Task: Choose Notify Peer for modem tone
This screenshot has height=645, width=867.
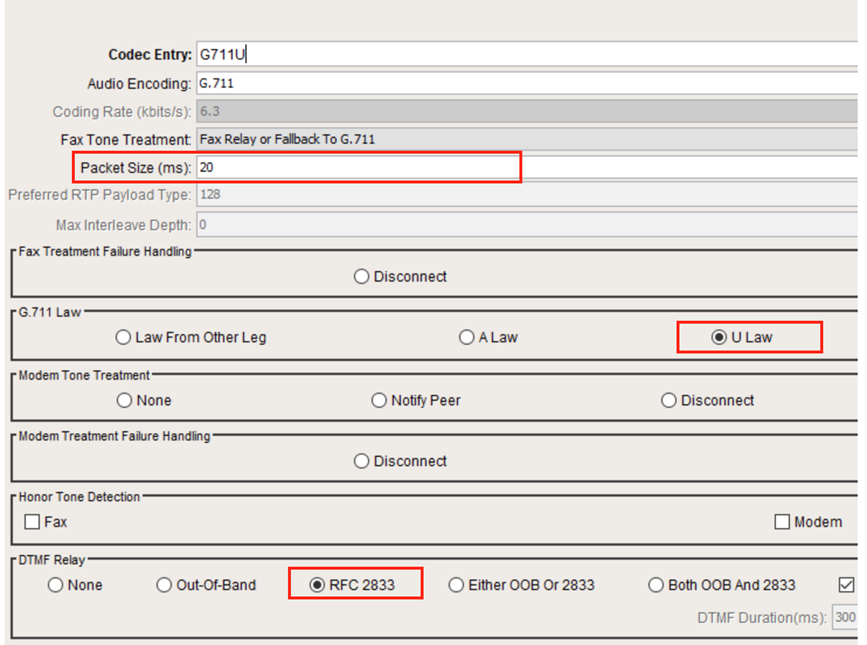Action: [x=379, y=401]
